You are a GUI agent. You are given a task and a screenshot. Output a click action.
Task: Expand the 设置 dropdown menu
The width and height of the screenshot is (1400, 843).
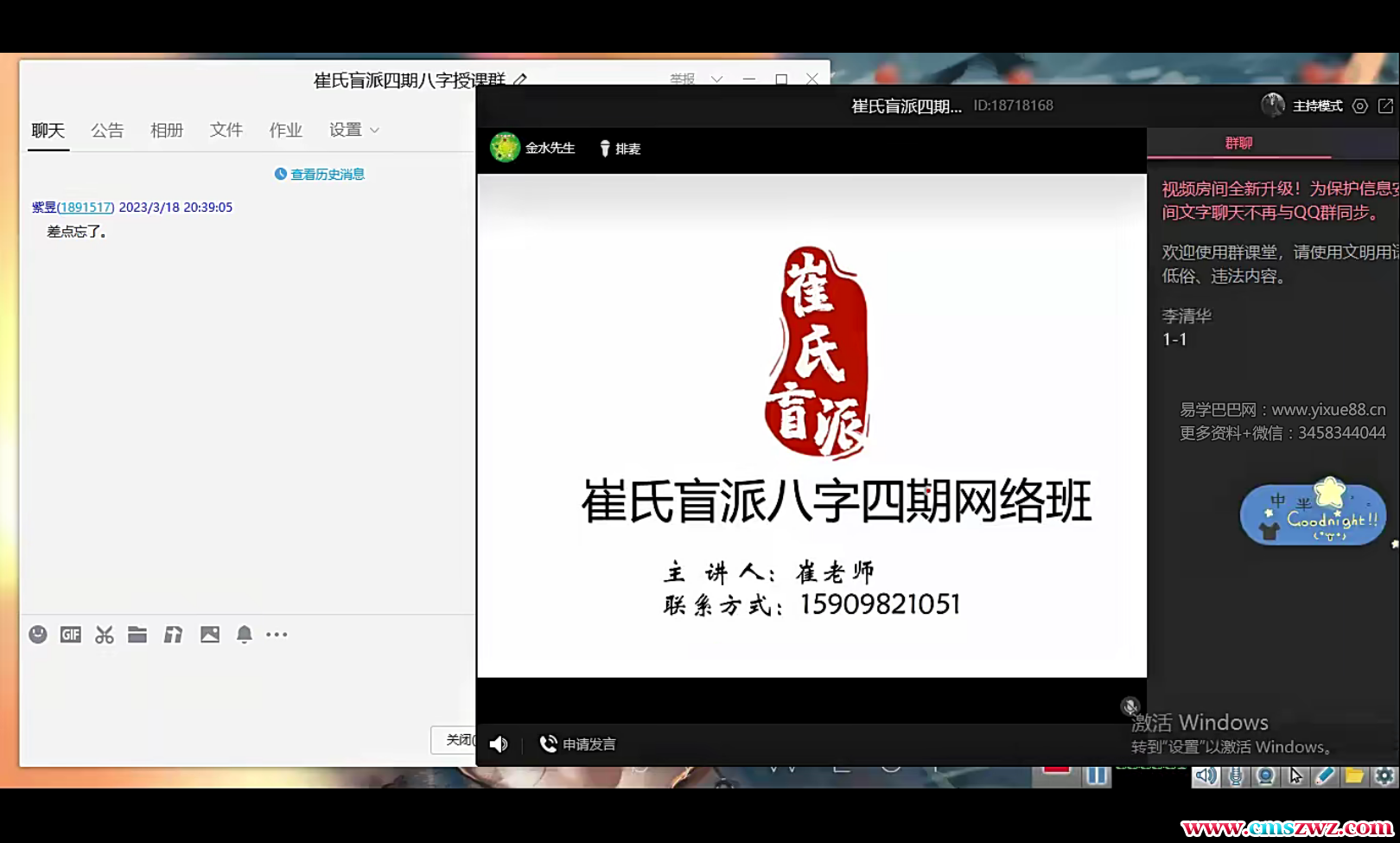click(x=354, y=130)
